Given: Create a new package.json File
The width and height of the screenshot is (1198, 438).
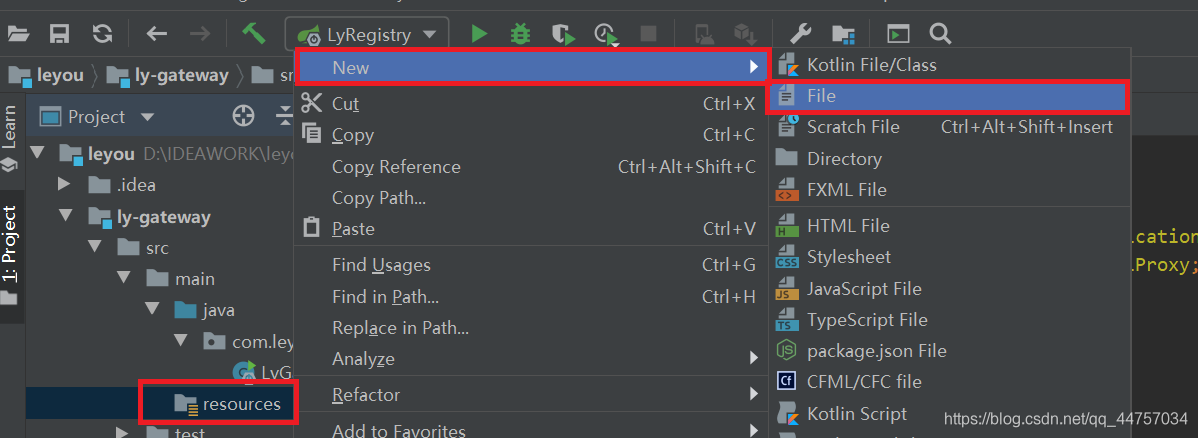Looking at the screenshot, I should 950,351.
